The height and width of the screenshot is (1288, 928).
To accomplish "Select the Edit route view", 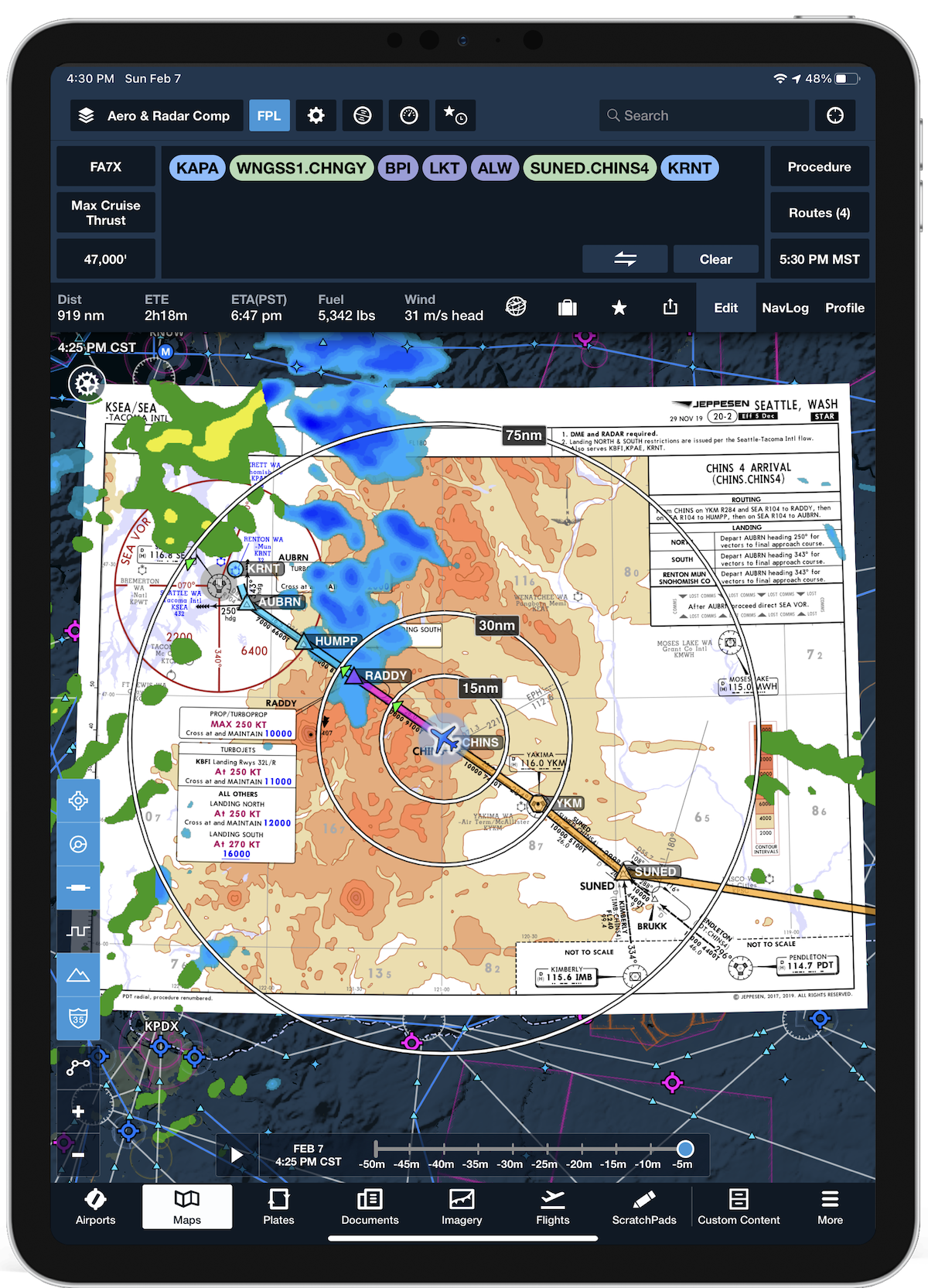I will click(x=725, y=308).
